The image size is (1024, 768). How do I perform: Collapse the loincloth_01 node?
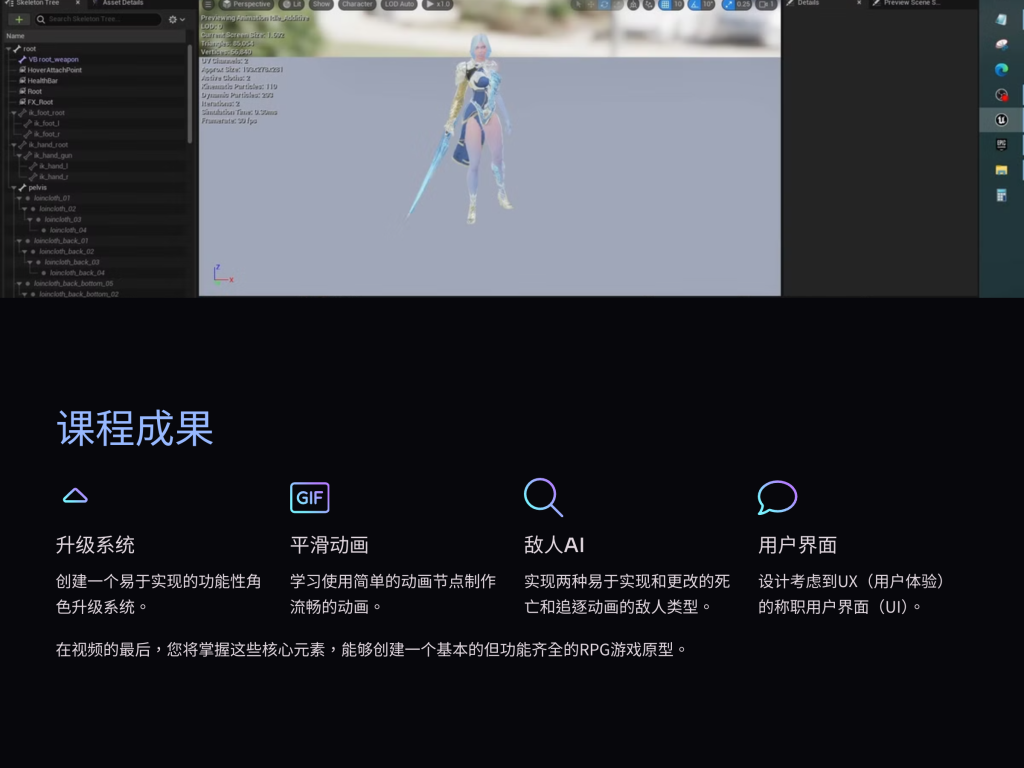[x=19, y=198]
